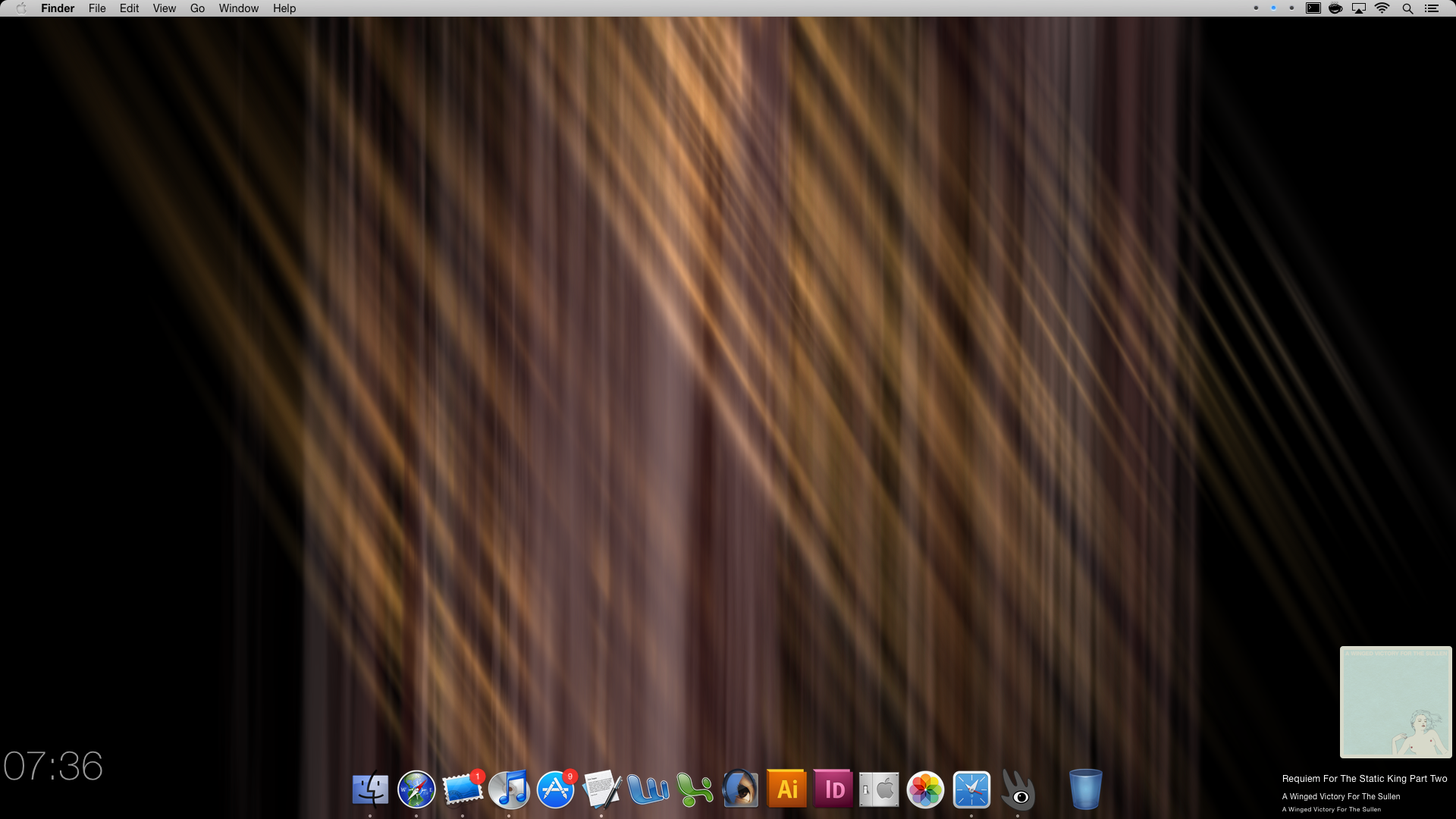Open the Photos app in dock
This screenshot has height=819, width=1456.
tap(926, 789)
